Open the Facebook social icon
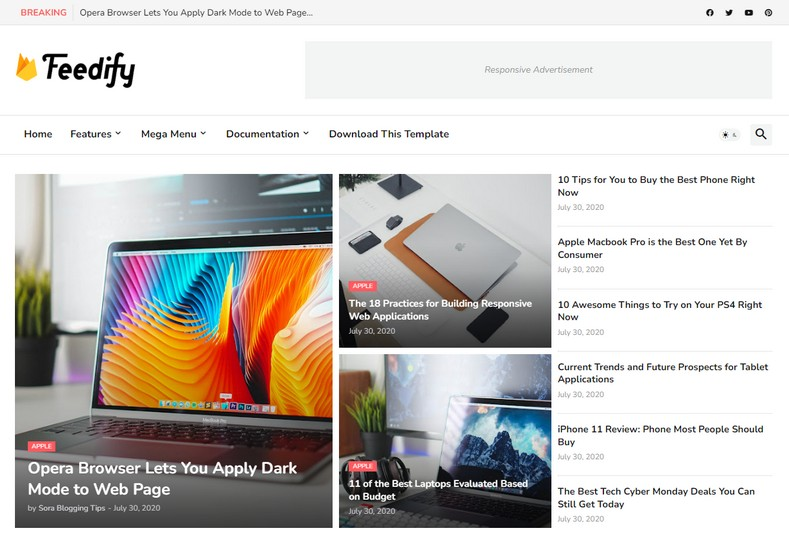Viewport: 789px width, 539px height. [709, 13]
